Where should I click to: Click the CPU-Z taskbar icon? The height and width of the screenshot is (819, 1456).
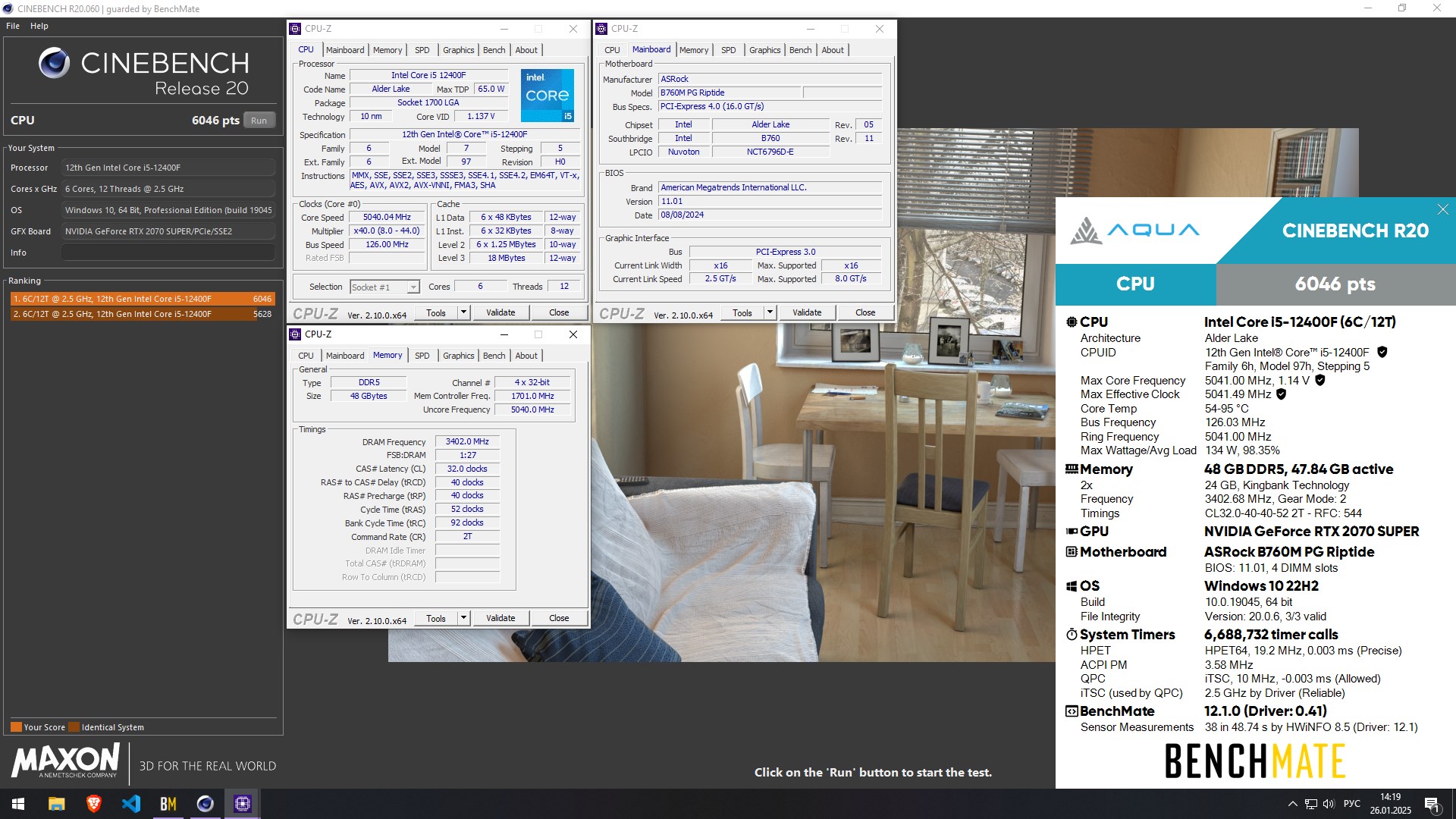coord(242,804)
